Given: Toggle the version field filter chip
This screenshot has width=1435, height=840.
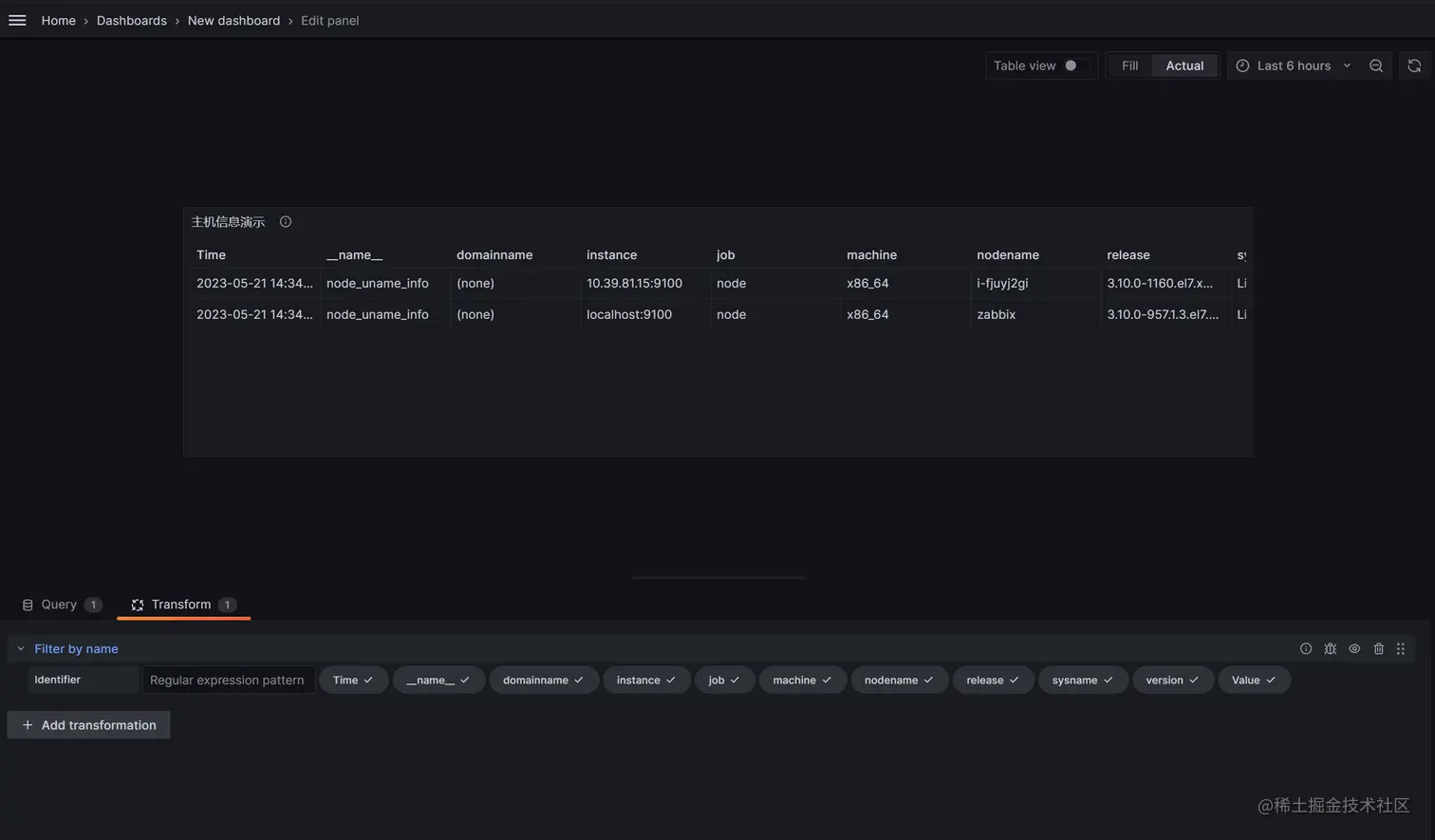Looking at the screenshot, I should [1173, 681].
